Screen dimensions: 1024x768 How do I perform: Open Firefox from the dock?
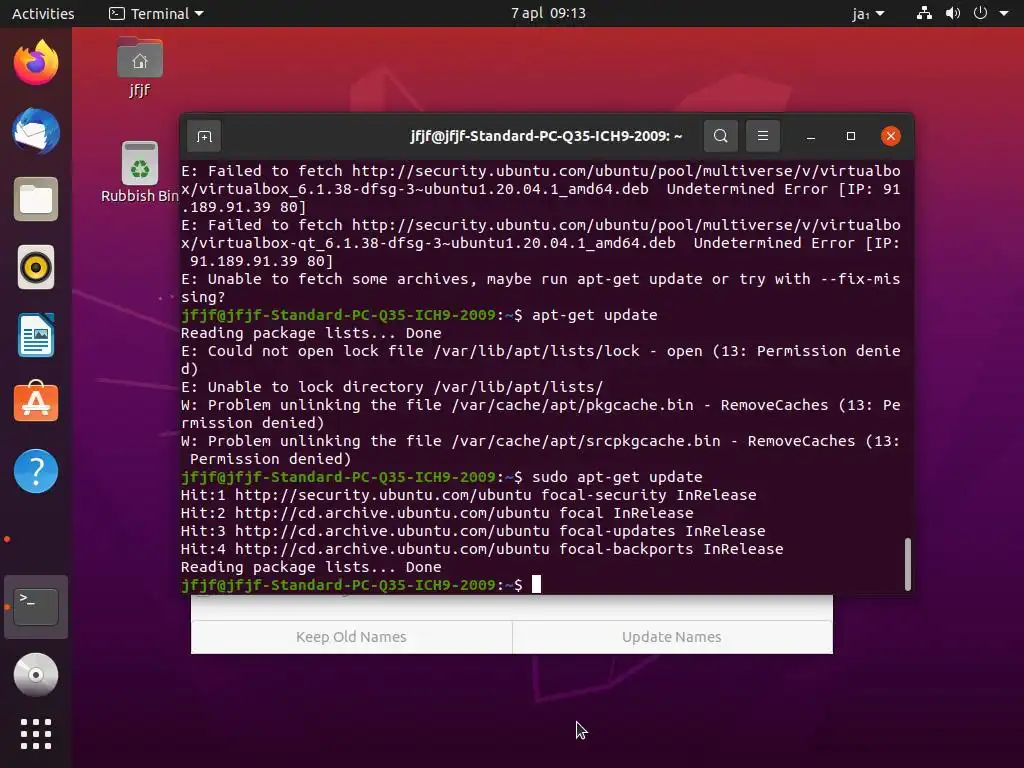point(36,63)
